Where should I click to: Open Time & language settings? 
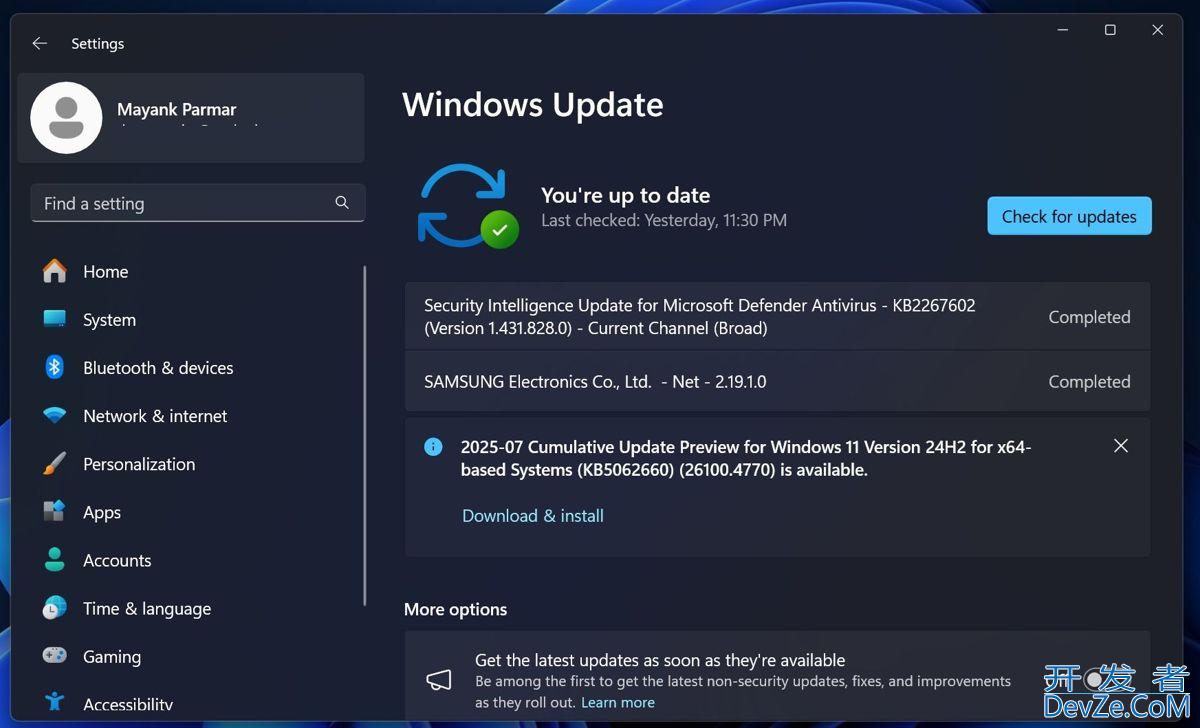click(146, 608)
